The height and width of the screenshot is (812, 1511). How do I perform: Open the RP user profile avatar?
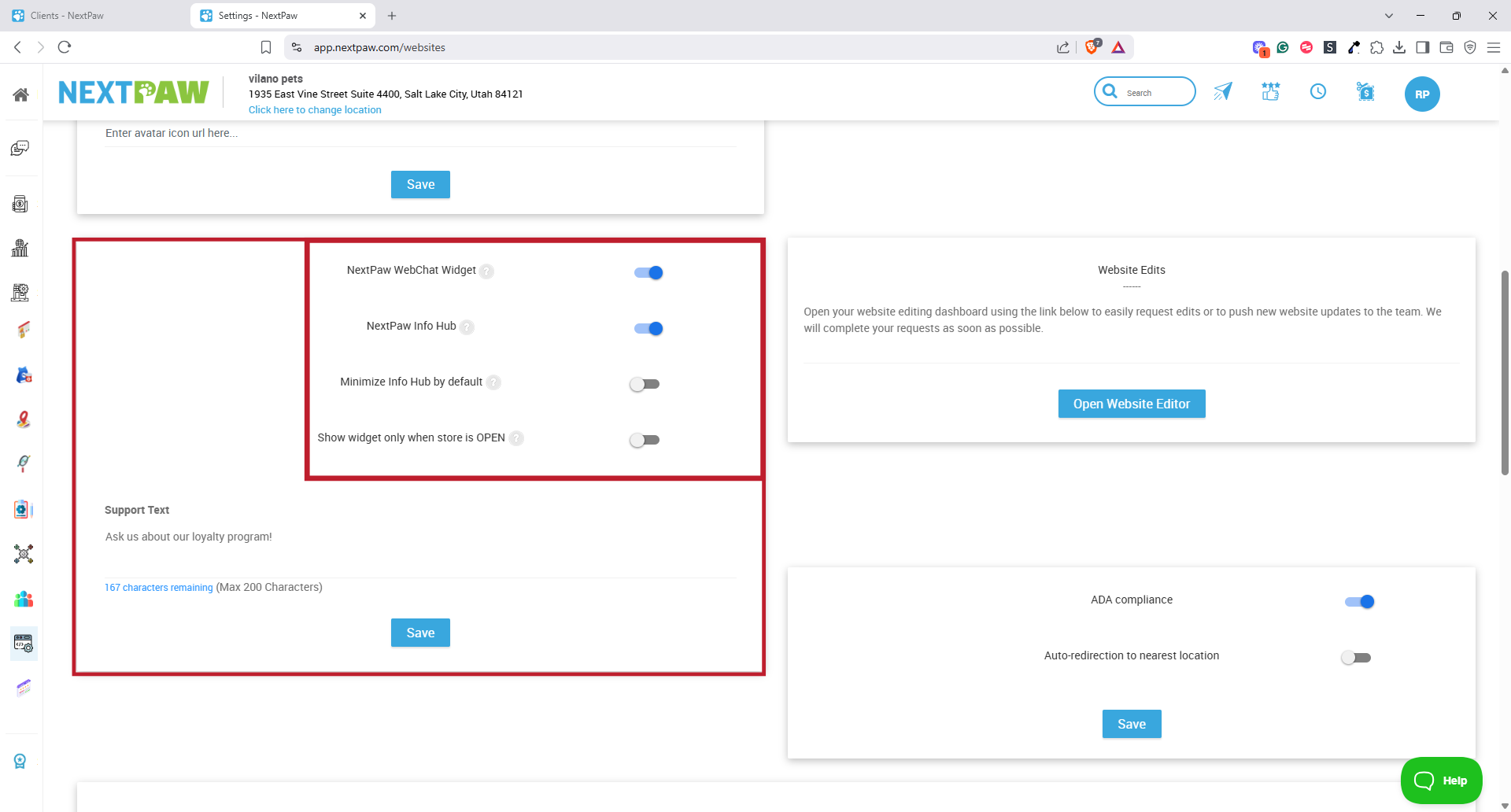coord(1422,94)
